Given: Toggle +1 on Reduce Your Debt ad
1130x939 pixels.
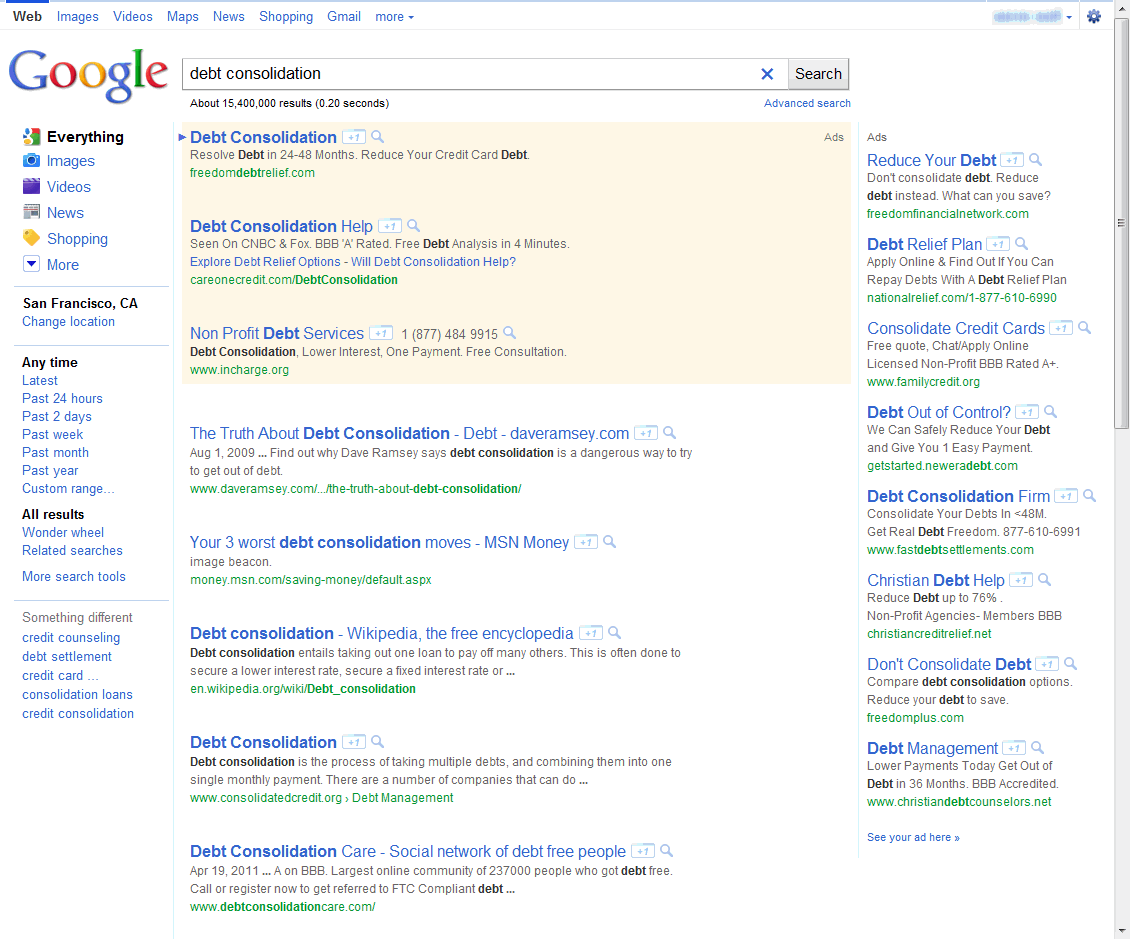Looking at the screenshot, I should [x=1012, y=160].
